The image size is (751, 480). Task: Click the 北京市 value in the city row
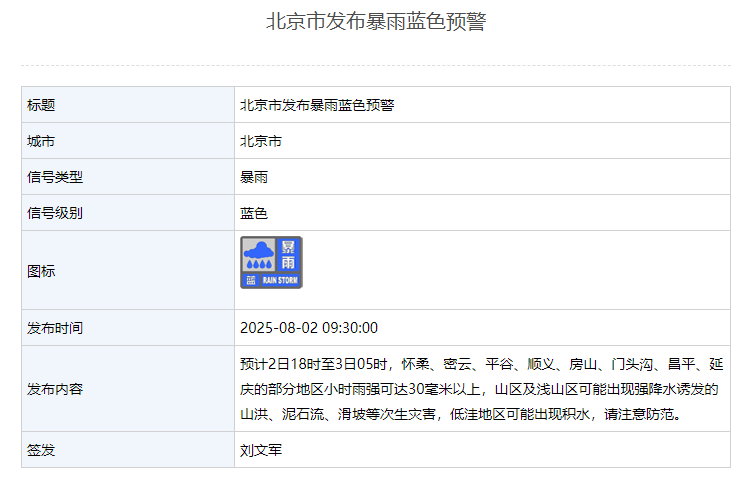(x=261, y=141)
